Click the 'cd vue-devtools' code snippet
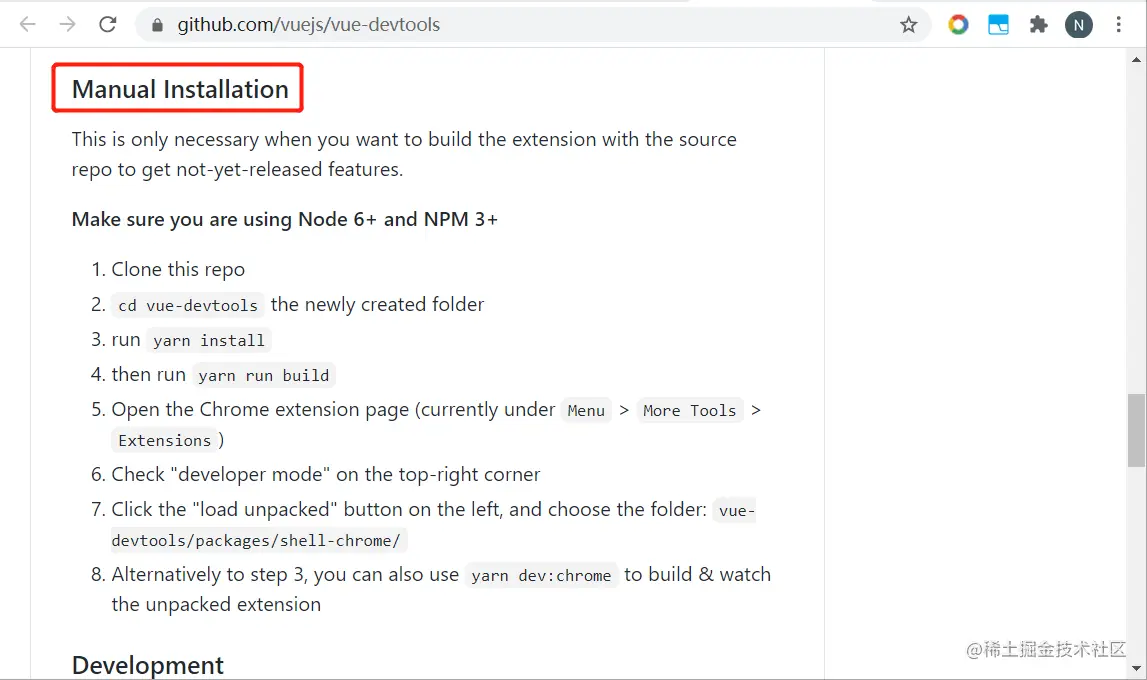The width and height of the screenshot is (1147, 680). pos(188,305)
